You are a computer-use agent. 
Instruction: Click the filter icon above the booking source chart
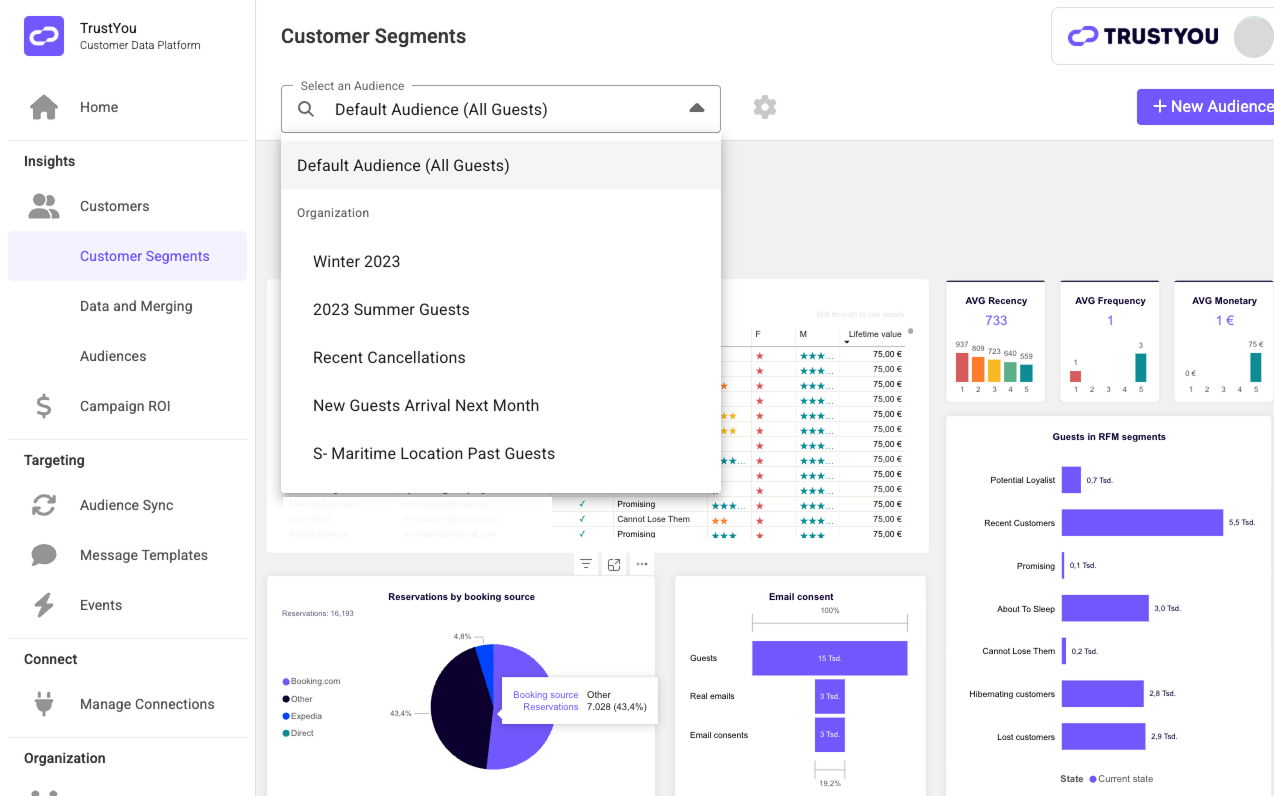[x=586, y=564]
